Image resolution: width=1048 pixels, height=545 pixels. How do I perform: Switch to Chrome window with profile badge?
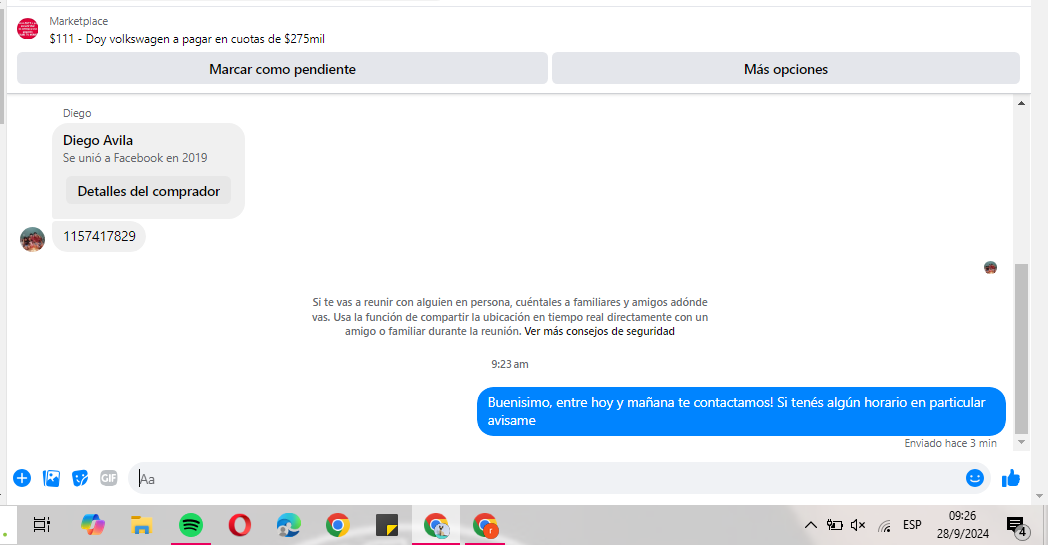[x=436, y=525]
